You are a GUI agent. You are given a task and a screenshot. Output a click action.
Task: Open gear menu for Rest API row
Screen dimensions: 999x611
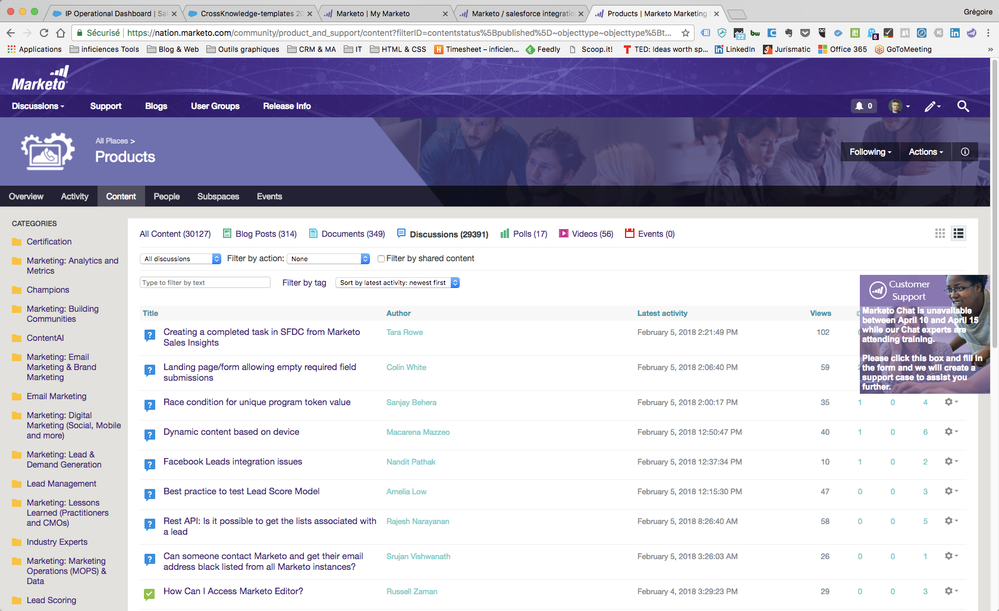point(951,521)
